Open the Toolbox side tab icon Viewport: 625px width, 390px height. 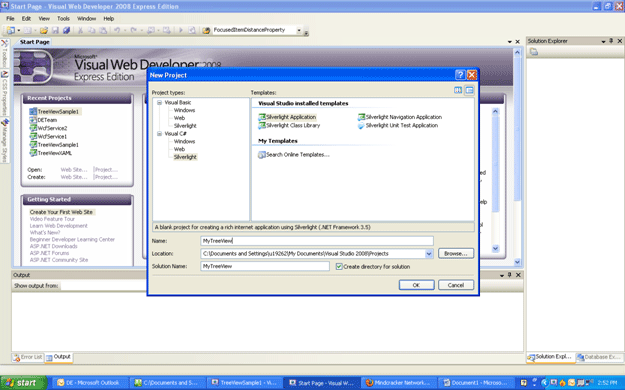[x=4, y=43]
